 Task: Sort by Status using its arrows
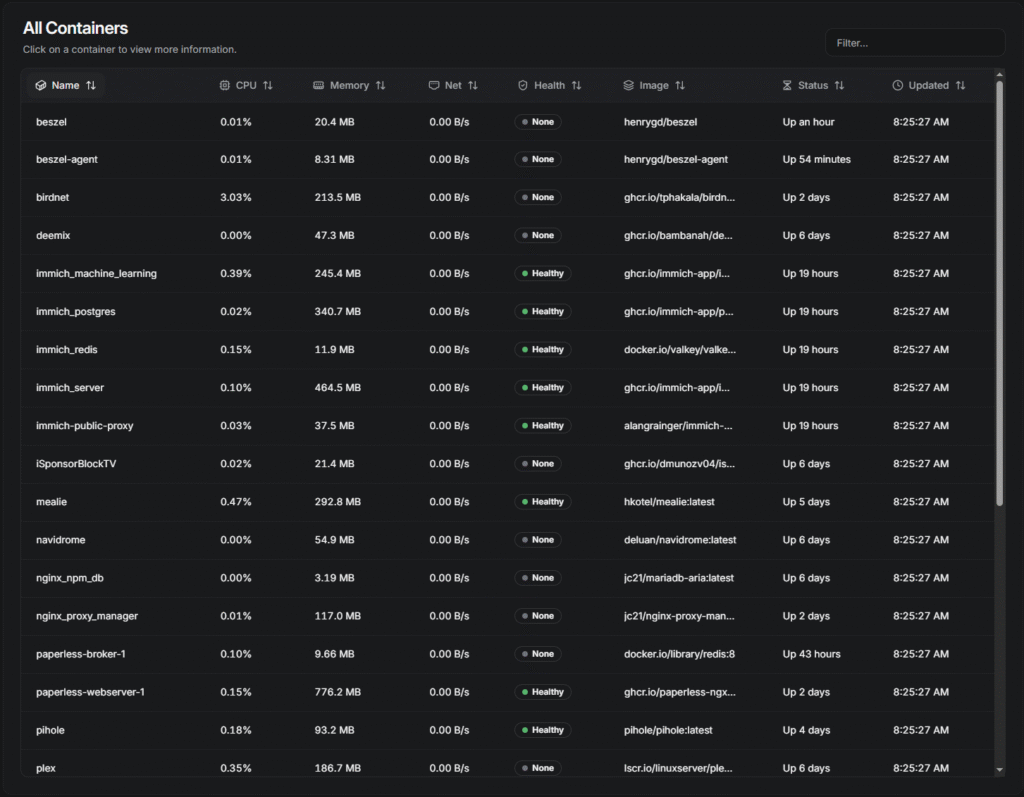click(x=840, y=86)
